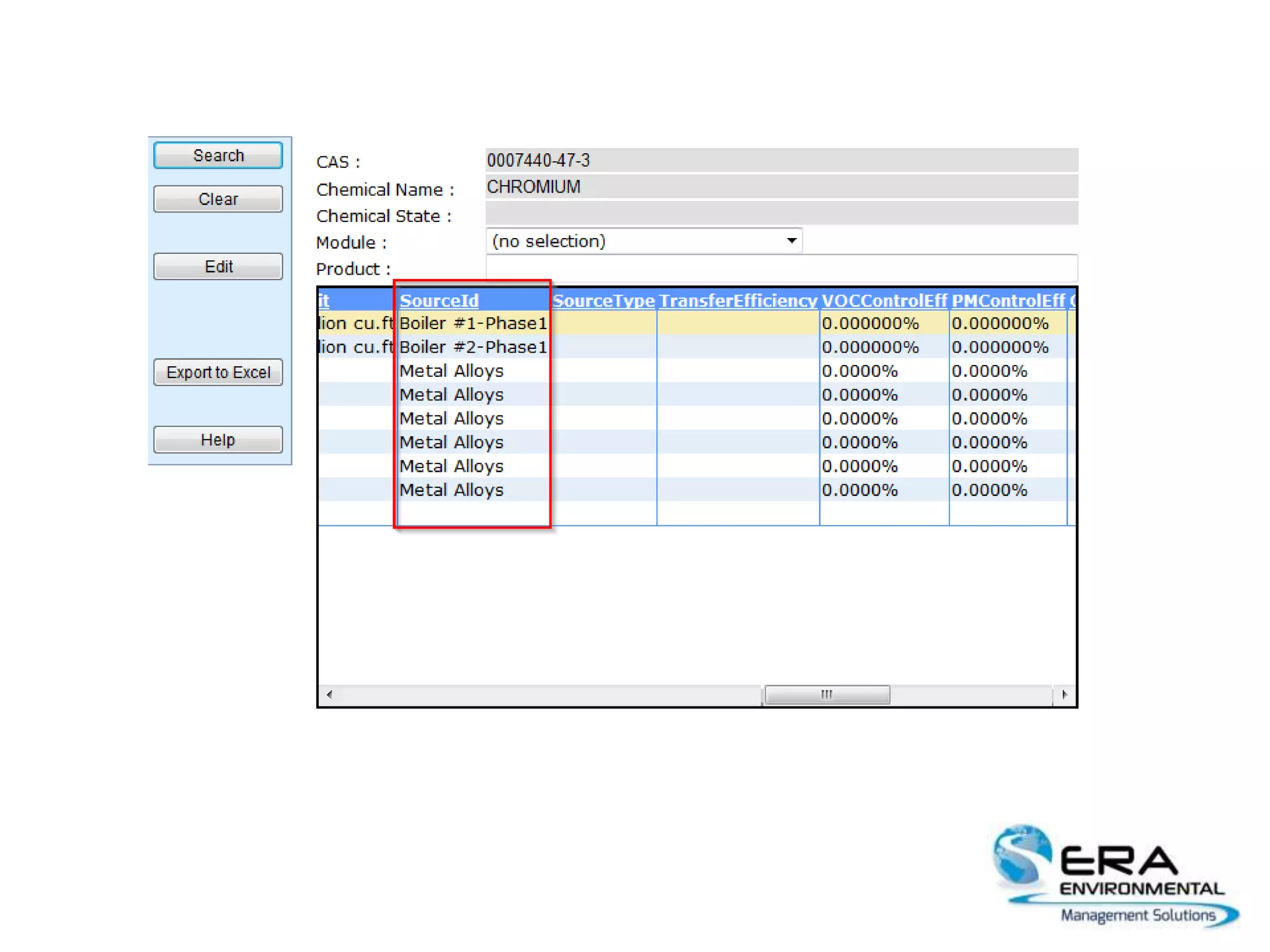Image resolution: width=1270 pixels, height=952 pixels.
Task: Sort by VOCControlEff column header
Action: [884, 301]
